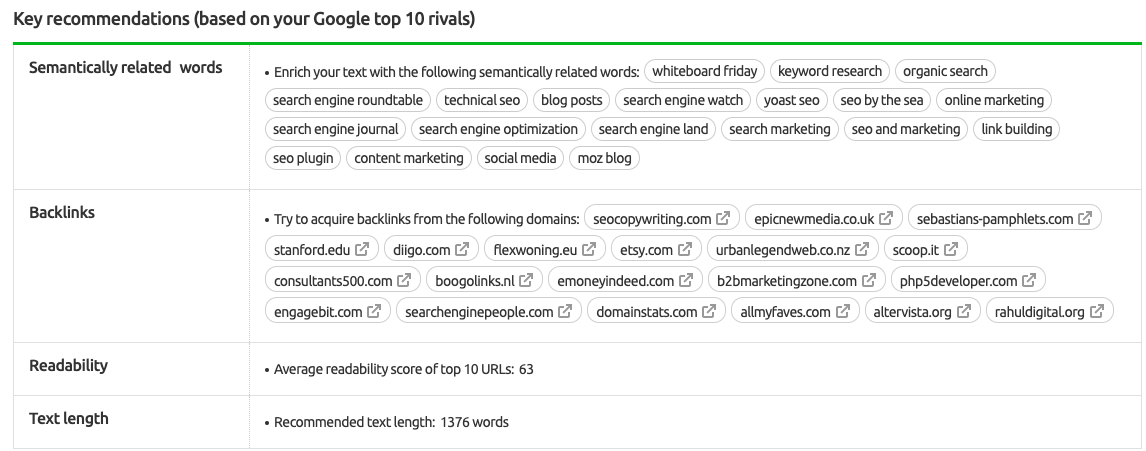Choose the "content marketing" tag
The height and width of the screenshot is (451, 1146).
(x=409, y=158)
